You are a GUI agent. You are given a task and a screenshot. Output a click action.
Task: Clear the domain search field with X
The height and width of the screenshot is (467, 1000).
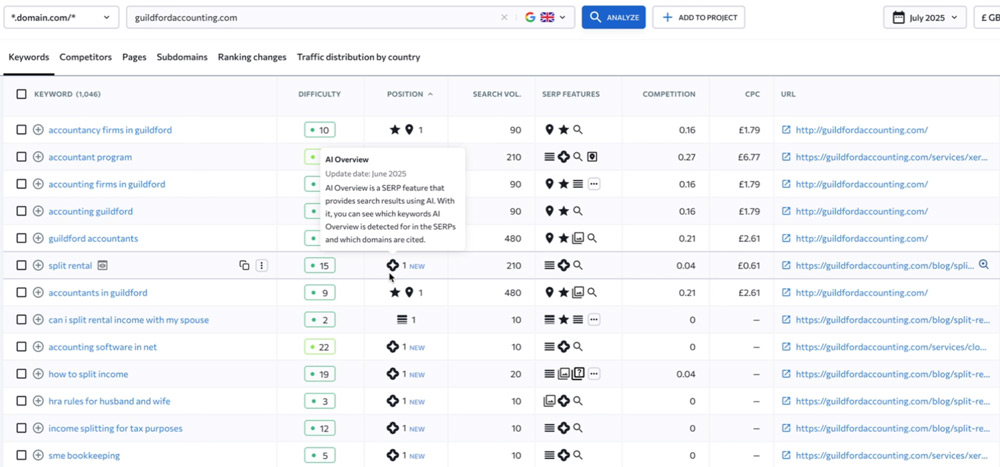pyautogui.click(x=504, y=18)
